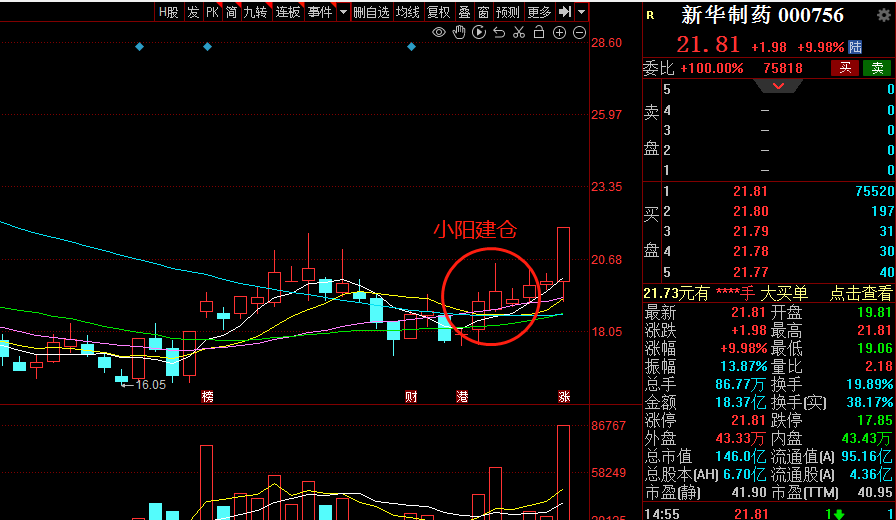
Task: Click the 叠 overlay button
Action: click(x=465, y=12)
